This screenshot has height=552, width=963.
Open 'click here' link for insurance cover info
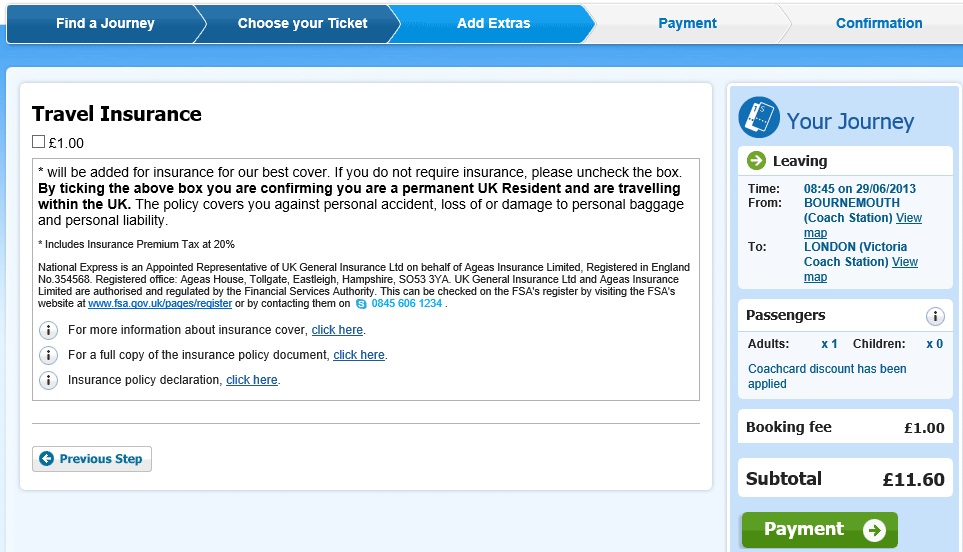pos(337,330)
